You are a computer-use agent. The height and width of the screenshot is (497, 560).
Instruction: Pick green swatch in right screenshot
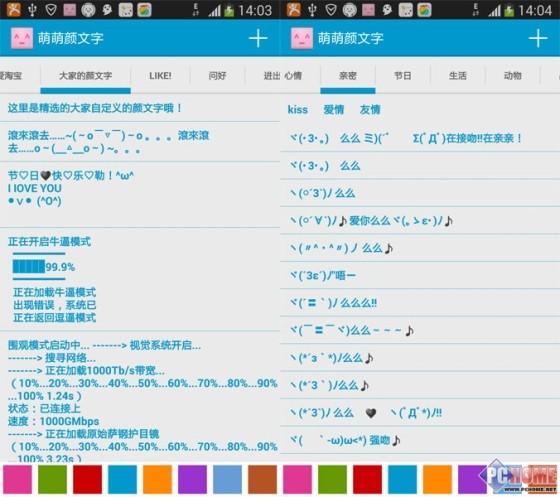pos(332,479)
